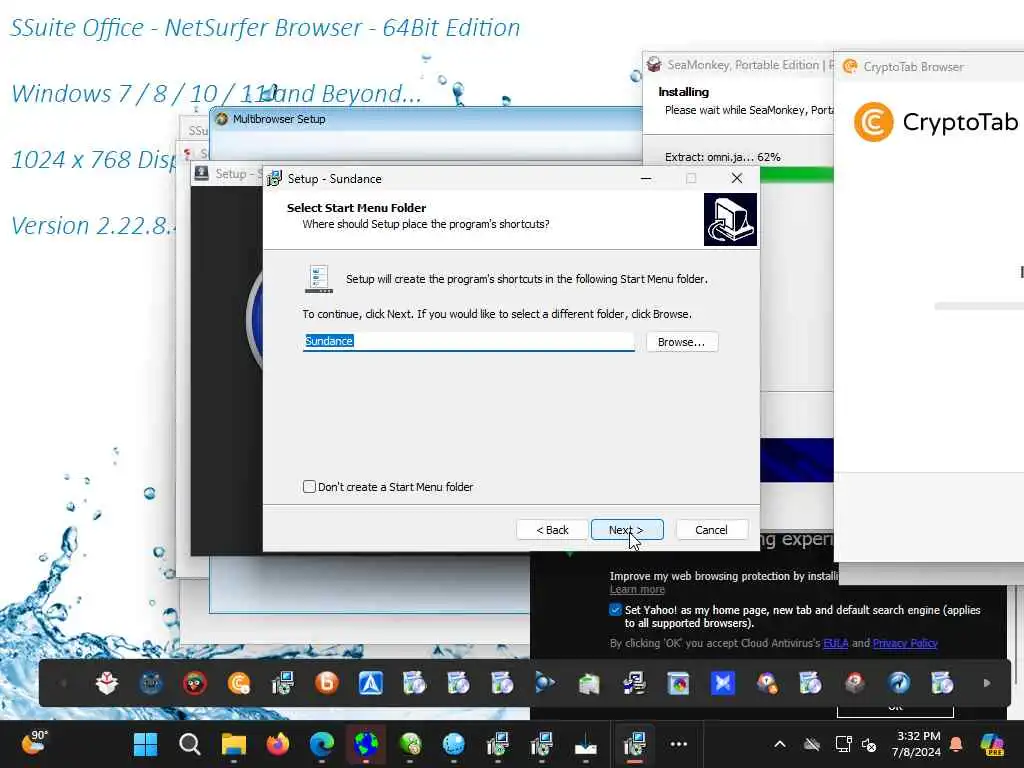
Task: Open the network display tray icon
Action: click(x=843, y=744)
